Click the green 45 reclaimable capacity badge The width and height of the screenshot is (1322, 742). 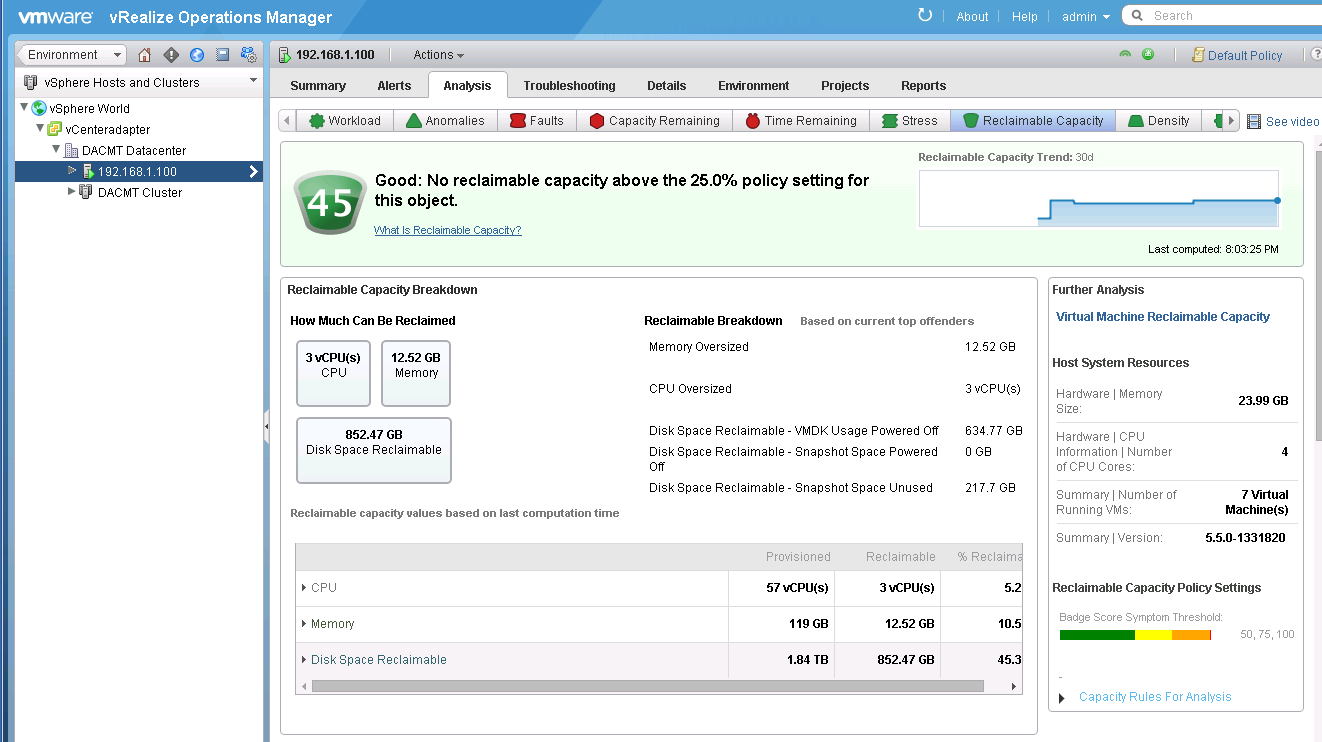tap(329, 203)
